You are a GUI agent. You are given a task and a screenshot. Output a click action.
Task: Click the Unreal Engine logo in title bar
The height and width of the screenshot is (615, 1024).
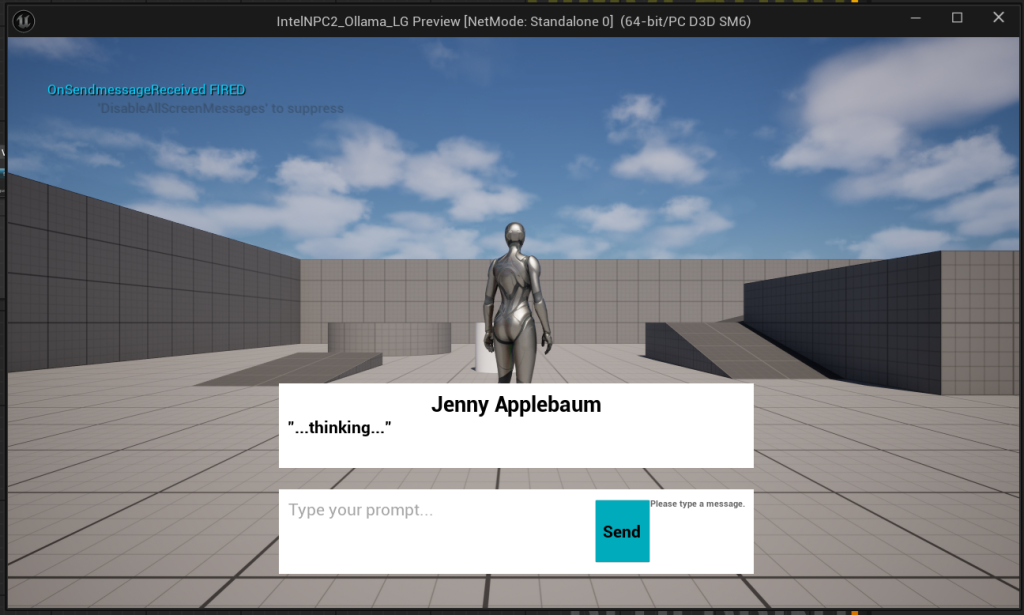pos(22,19)
